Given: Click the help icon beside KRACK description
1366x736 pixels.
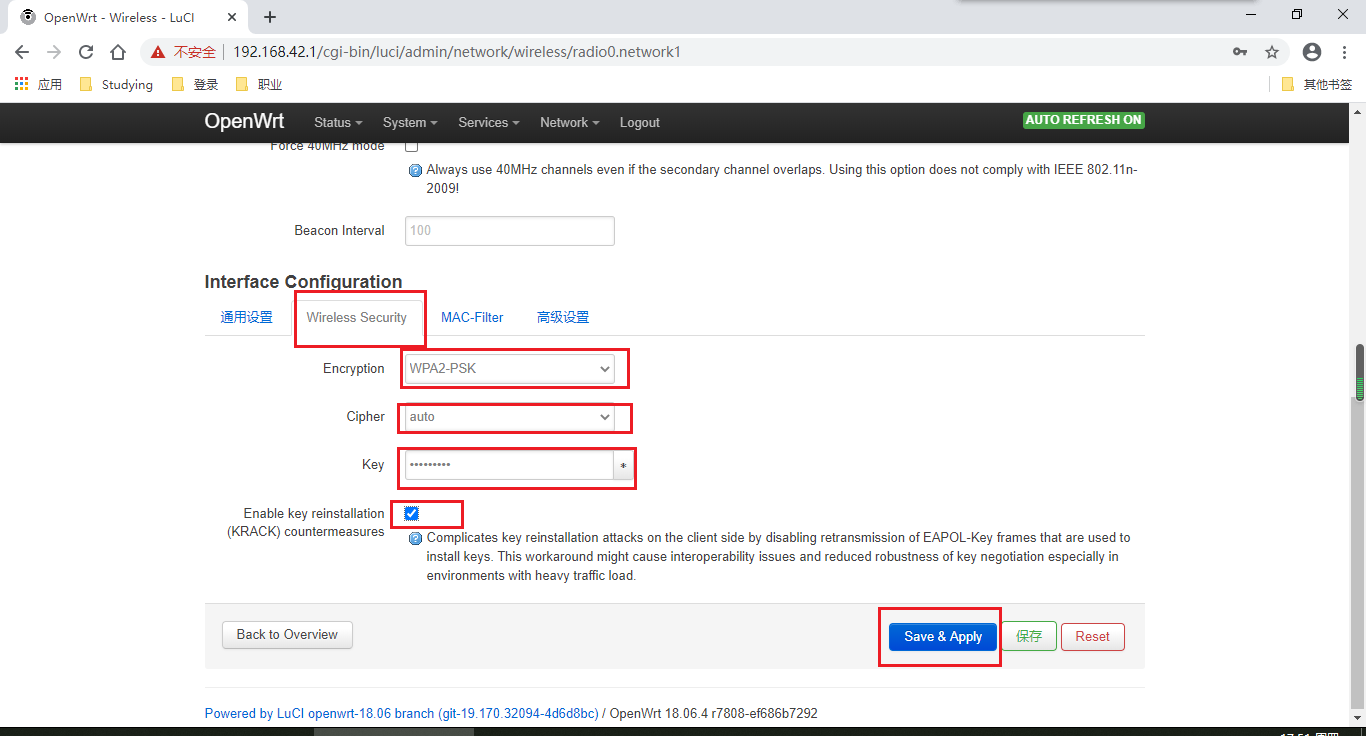Looking at the screenshot, I should (415, 538).
